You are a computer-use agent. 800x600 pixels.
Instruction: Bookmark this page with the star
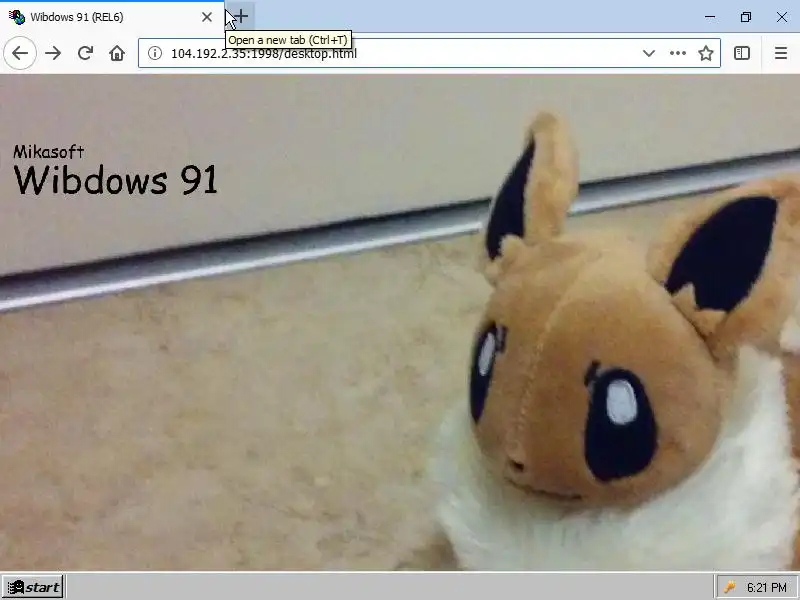(x=706, y=53)
